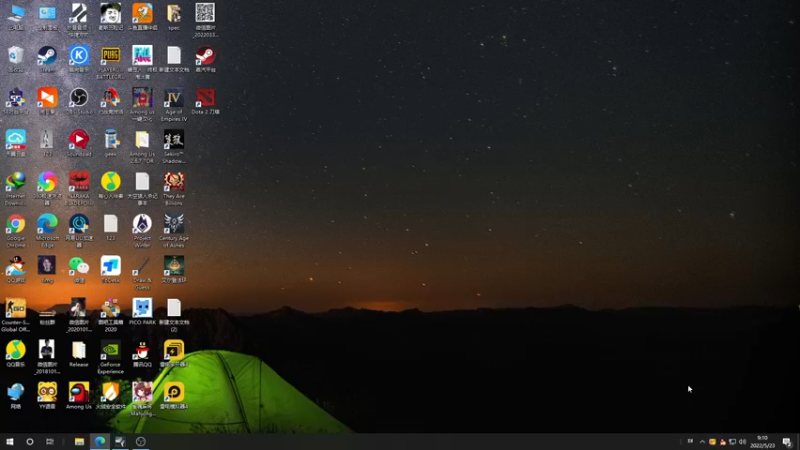
Task: Open the Steam desktop shortcut
Action: (47, 56)
